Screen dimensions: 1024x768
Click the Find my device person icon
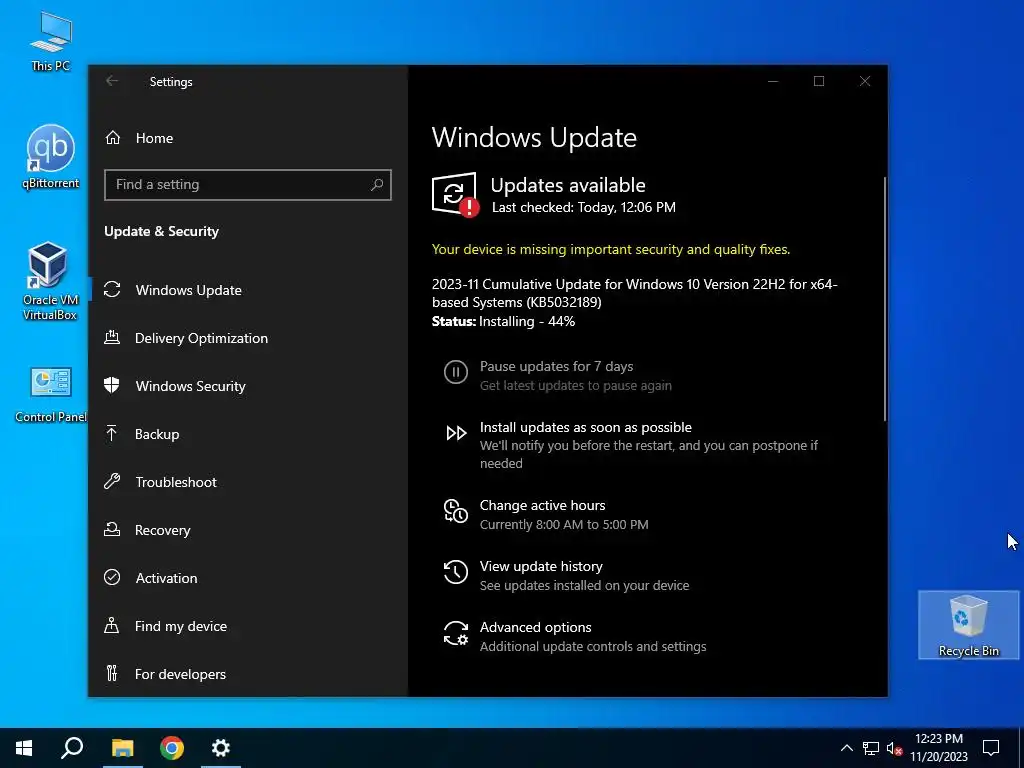(112, 626)
